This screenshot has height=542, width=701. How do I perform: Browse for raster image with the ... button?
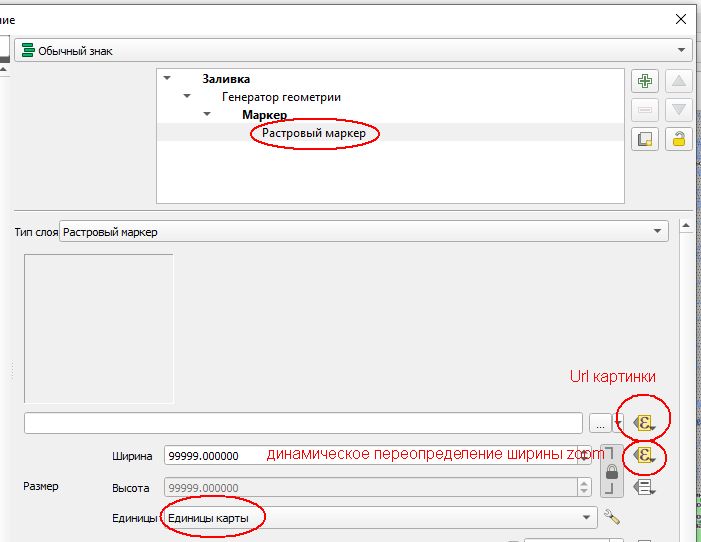pos(600,423)
